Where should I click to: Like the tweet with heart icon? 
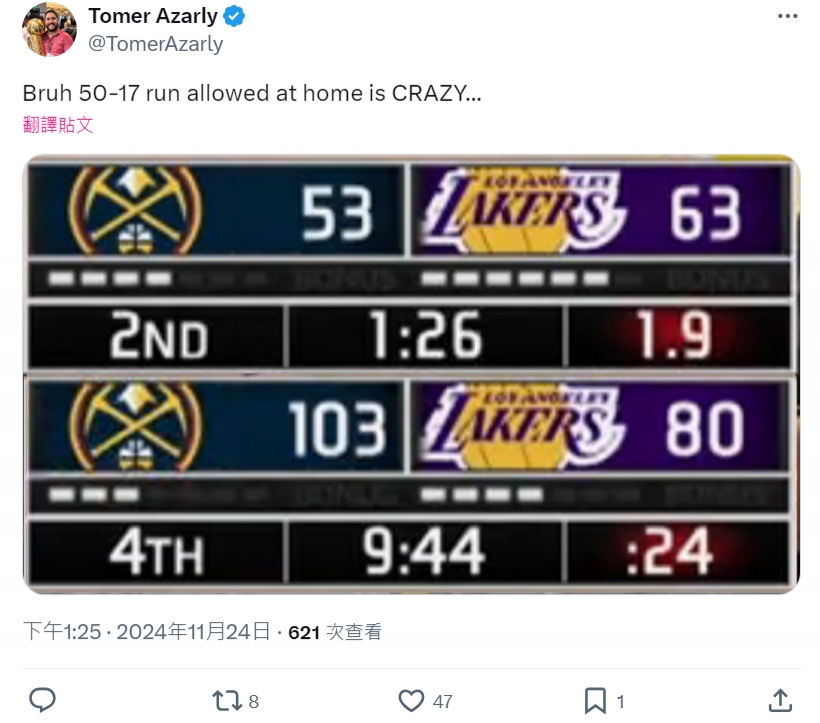(x=411, y=700)
